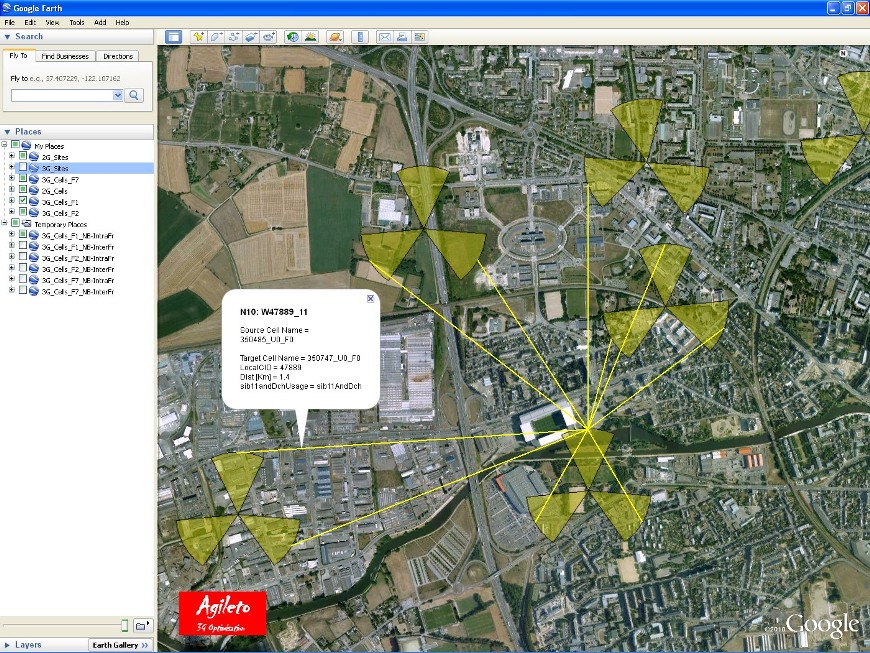
Task: Select the Add Polygon tool
Action: 216,37
